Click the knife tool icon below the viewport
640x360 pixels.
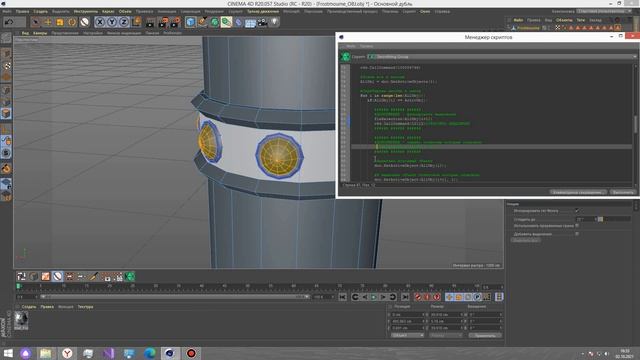click(94, 277)
